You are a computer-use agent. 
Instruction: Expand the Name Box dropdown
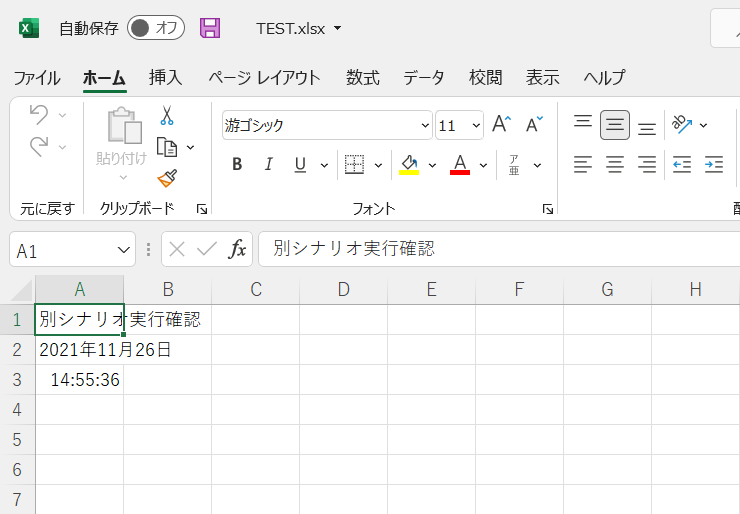click(124, 250)
